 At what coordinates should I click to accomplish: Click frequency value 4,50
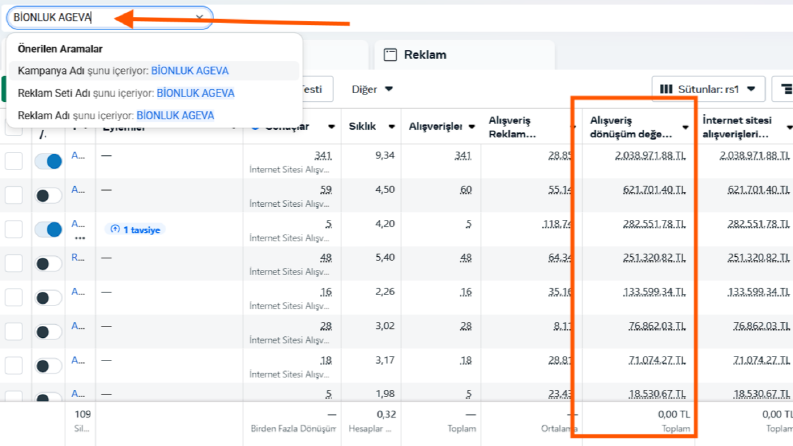pos(385,190)
